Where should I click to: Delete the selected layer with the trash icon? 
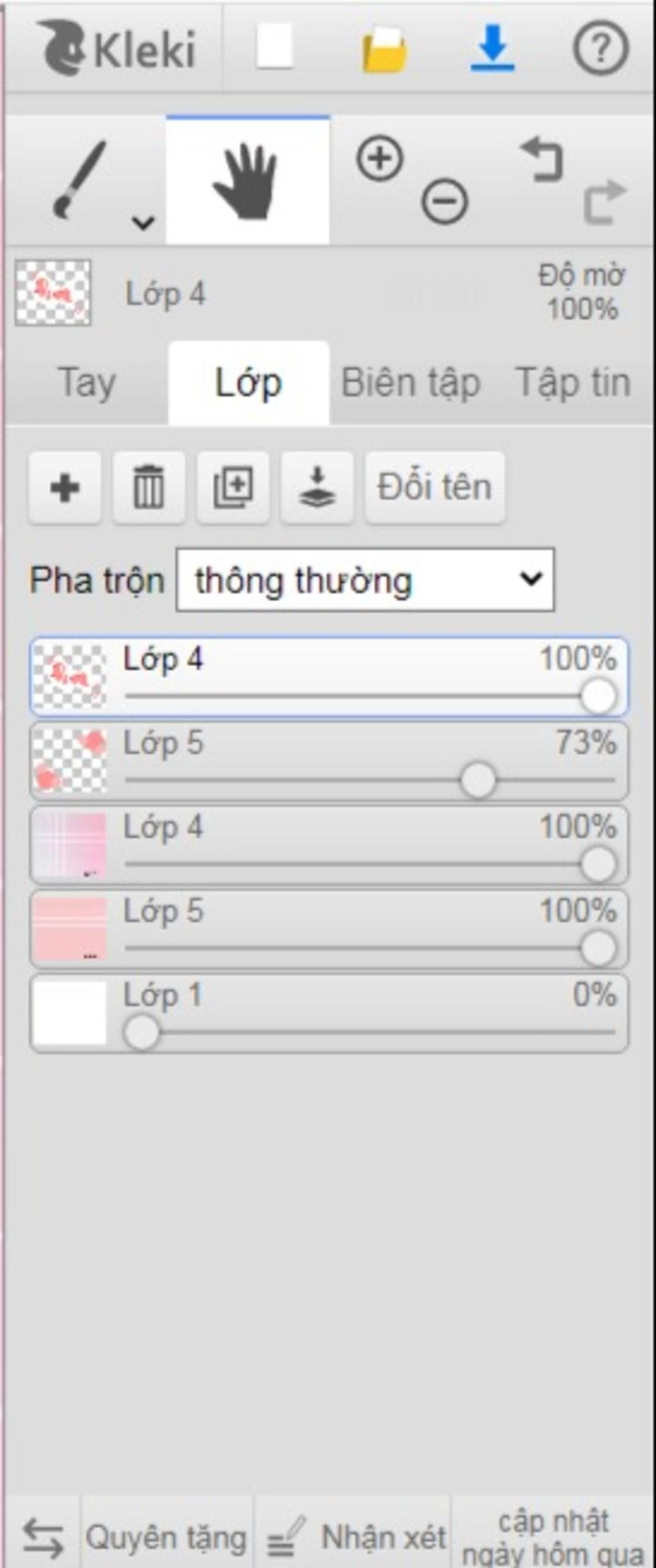149,488
